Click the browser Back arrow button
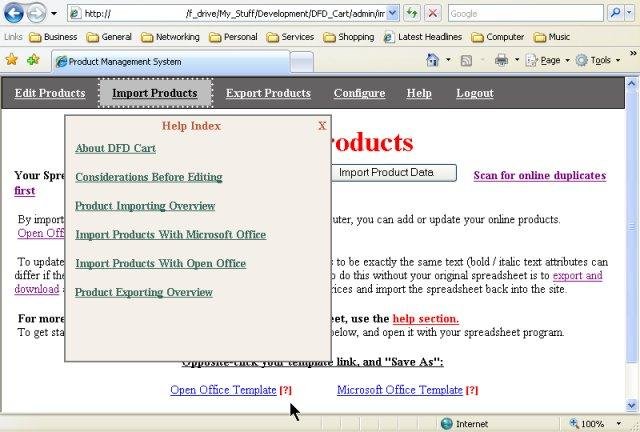 pyautogui.click(x=13, y=13)
